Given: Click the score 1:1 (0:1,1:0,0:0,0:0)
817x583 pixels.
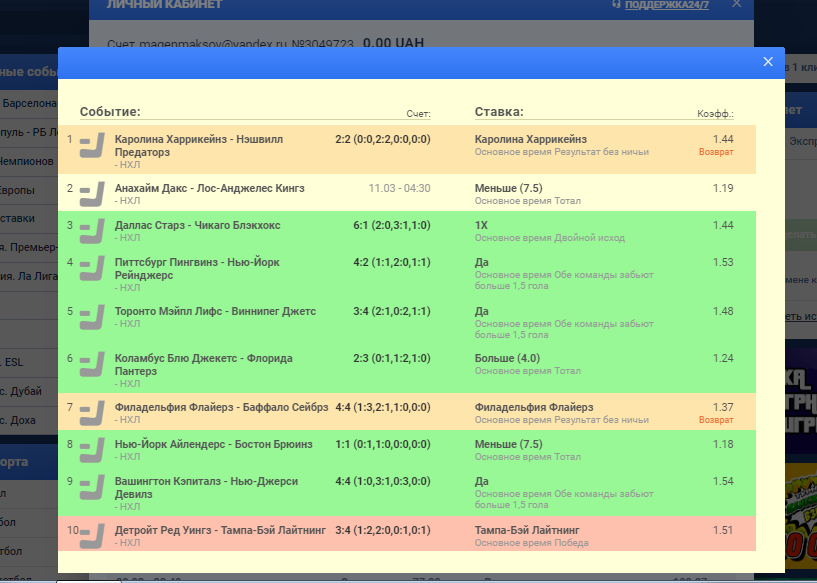Looking at the screenshot, I should coord(382,444).
